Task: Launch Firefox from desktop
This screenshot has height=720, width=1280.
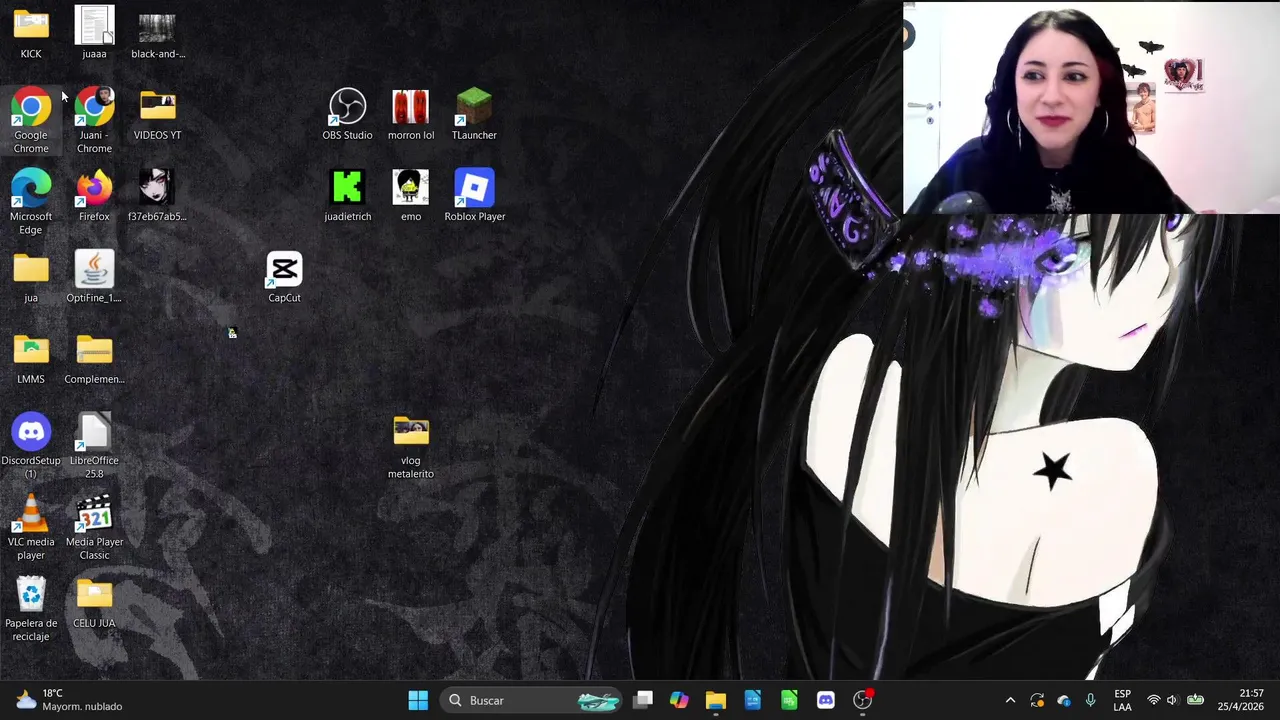Action: (94, 195)
